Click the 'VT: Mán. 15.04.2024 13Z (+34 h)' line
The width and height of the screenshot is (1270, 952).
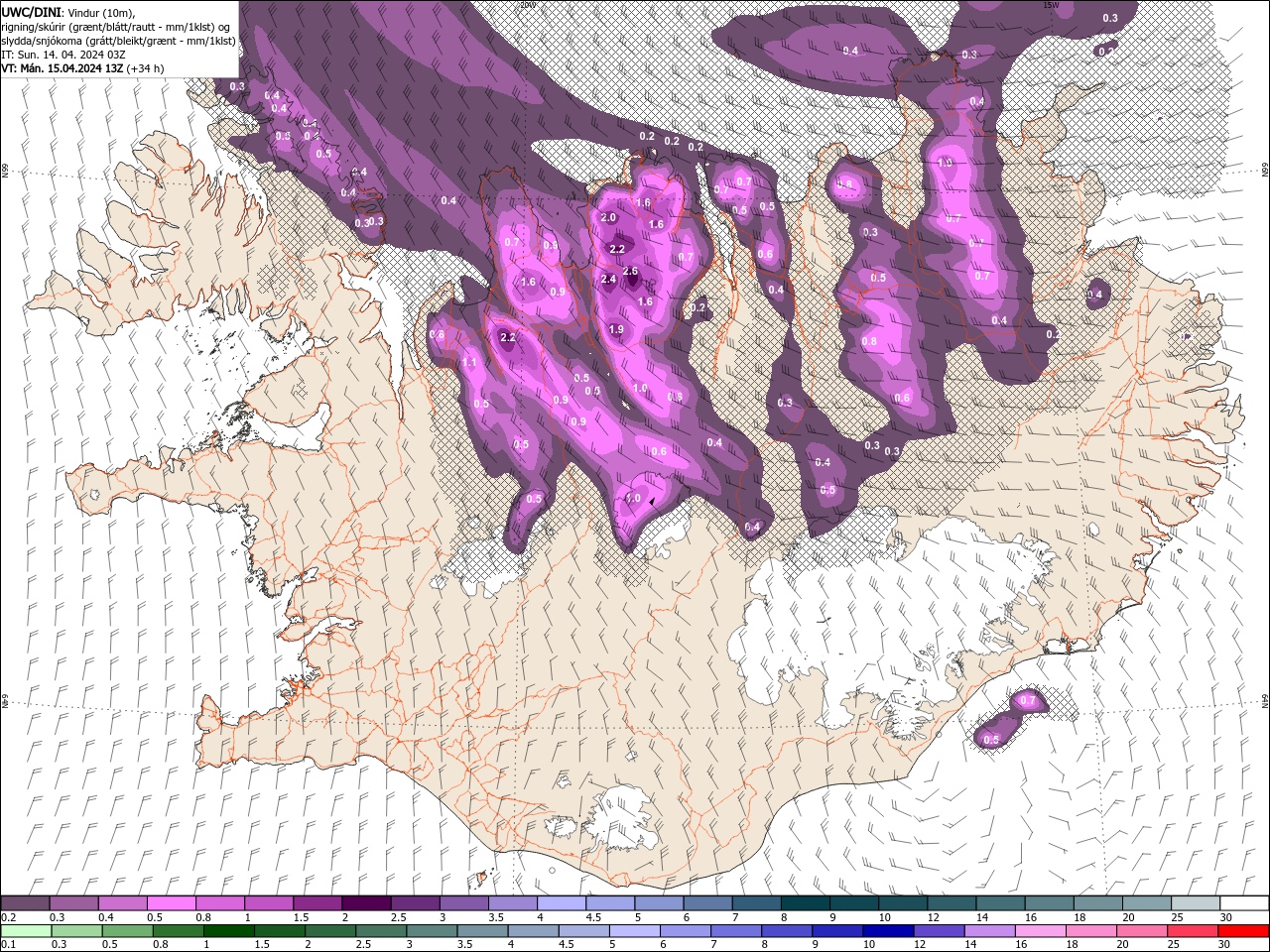(x=82, y=68)
